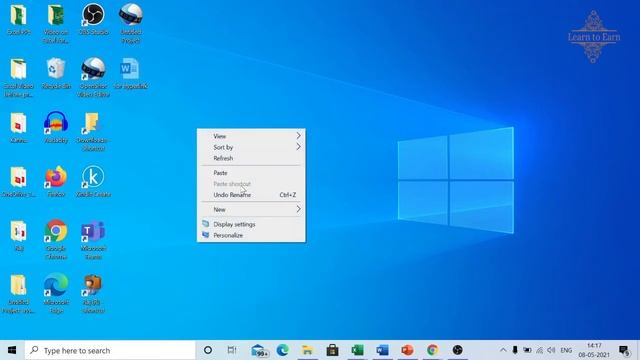This screenshot has width=640, height=360.
Task: Open the Untitled Project OpenShot file on desktop
Action: [x=131, y=22]
